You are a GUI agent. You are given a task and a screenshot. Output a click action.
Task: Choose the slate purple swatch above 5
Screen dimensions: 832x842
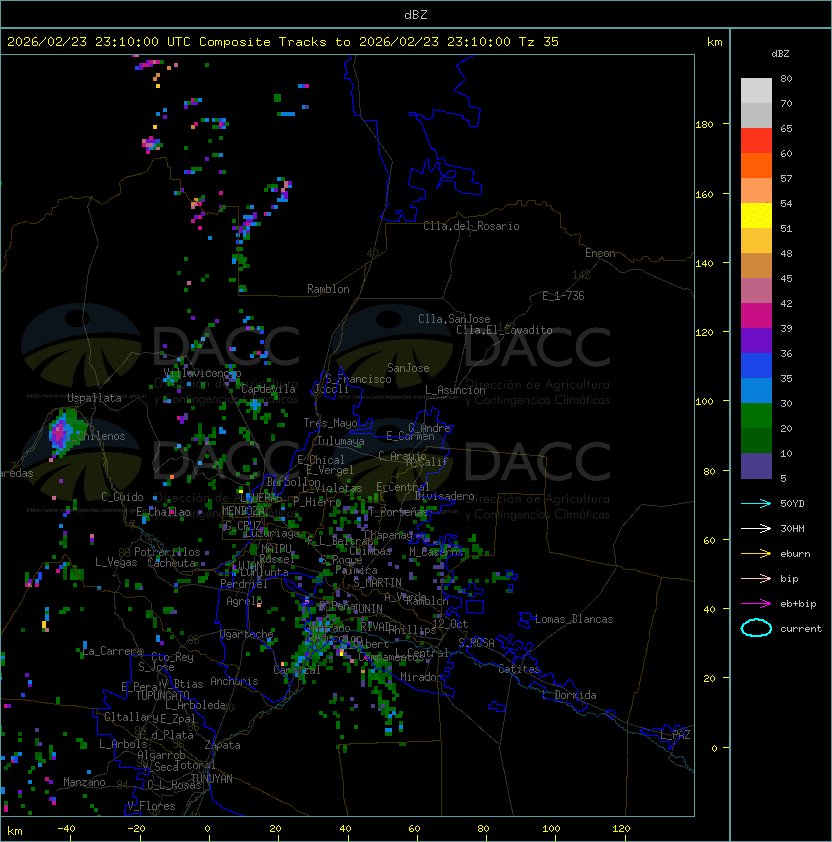(756, 466)
